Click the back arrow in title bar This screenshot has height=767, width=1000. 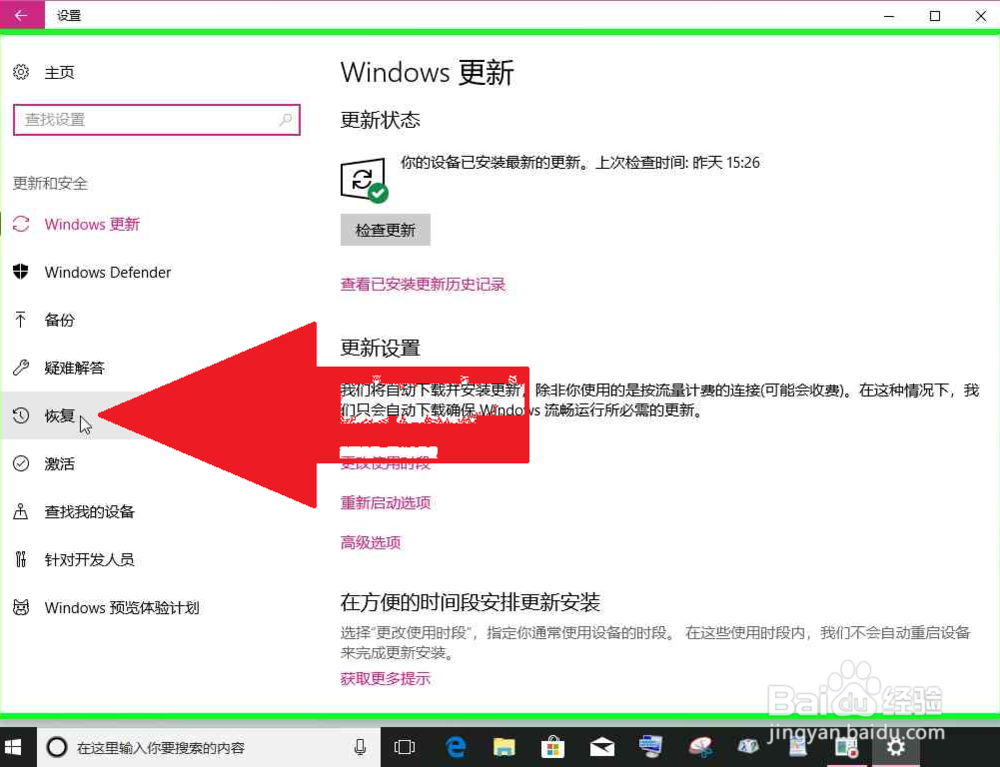click(x=21, y=15)
